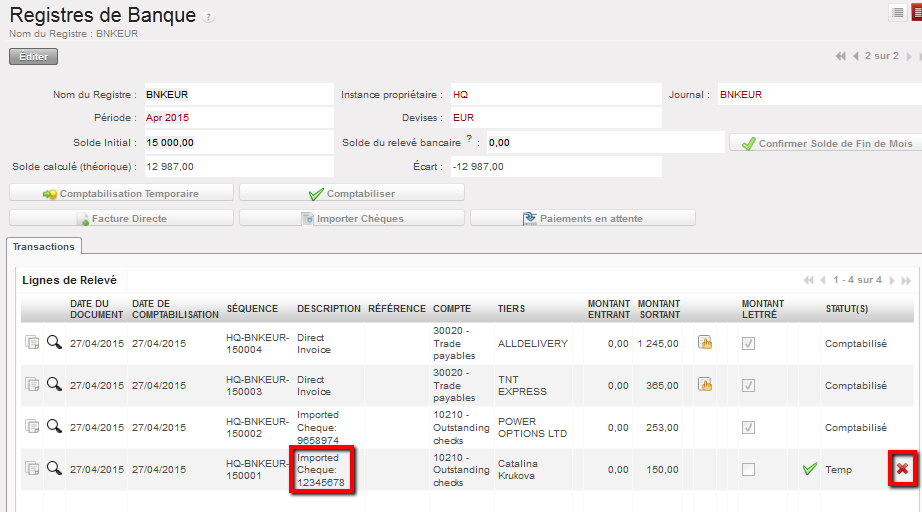The height and width of the screenshot is (512, 922).
Task: Click the help icon beside Registres de Banque
Action: [207, 18]
